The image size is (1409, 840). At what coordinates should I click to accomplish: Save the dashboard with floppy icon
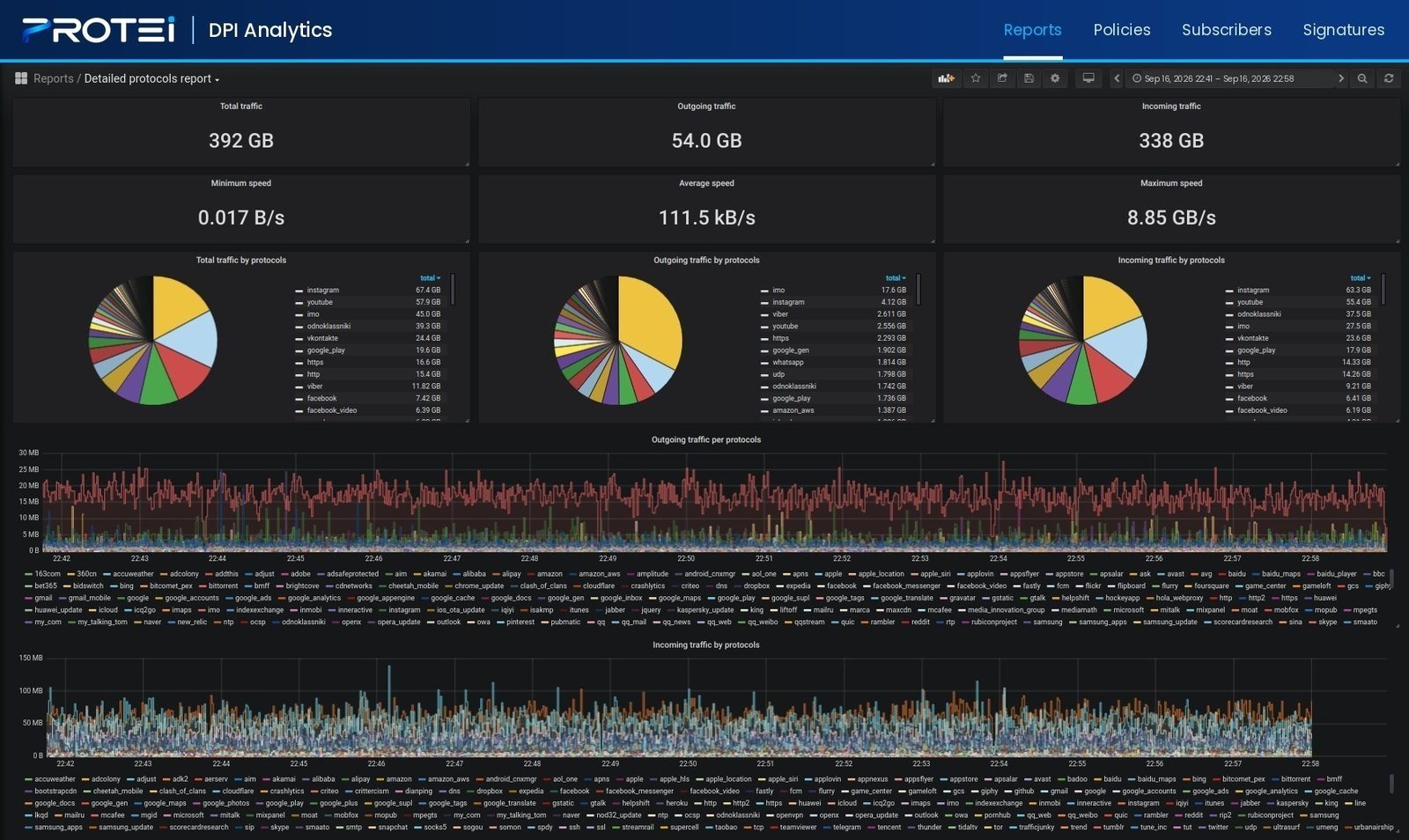pos(1029,78)
